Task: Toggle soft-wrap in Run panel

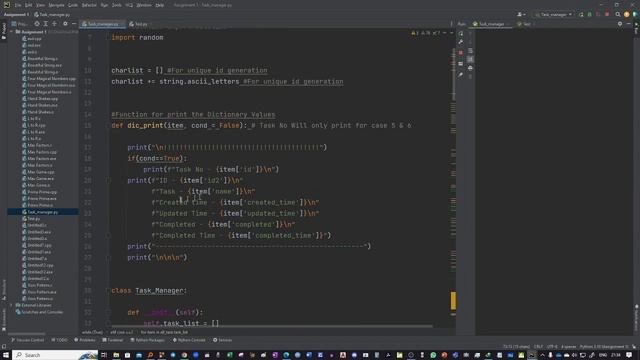Action: click(x=470, y=51)
